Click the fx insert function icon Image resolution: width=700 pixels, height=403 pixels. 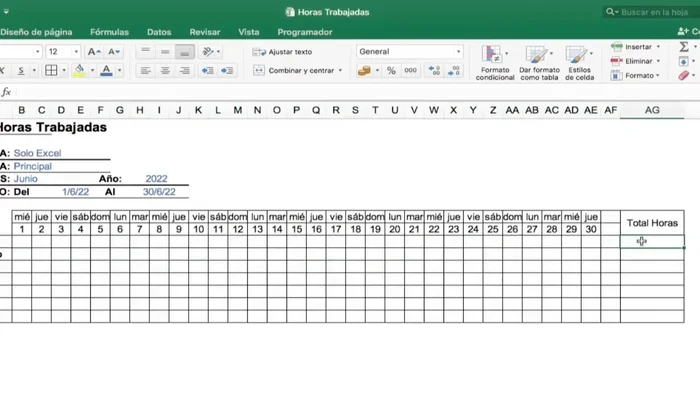(6, 92)
